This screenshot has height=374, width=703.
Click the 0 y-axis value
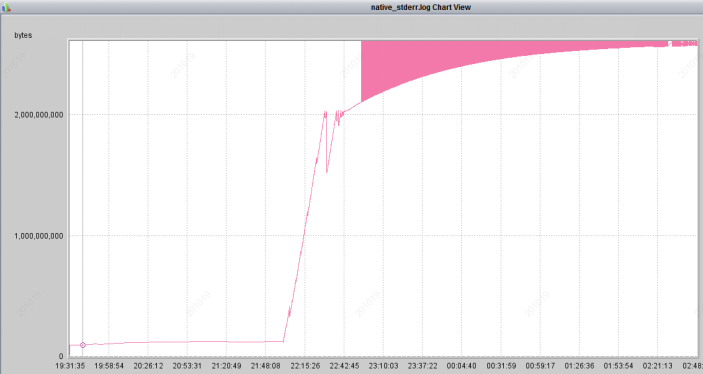point(61,357)
